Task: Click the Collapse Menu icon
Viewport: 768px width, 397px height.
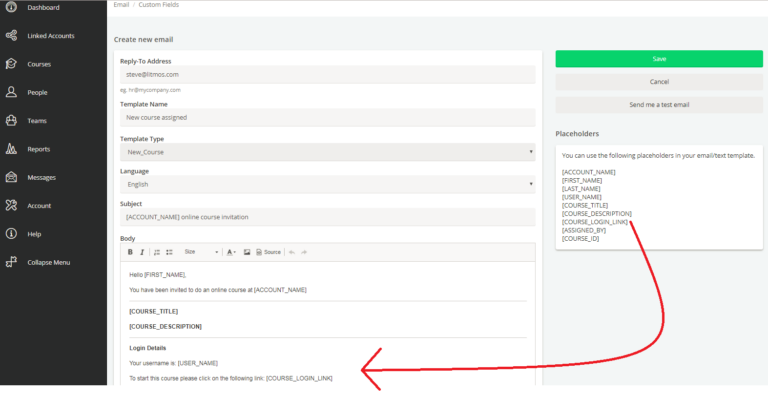Action: [11, 262]
